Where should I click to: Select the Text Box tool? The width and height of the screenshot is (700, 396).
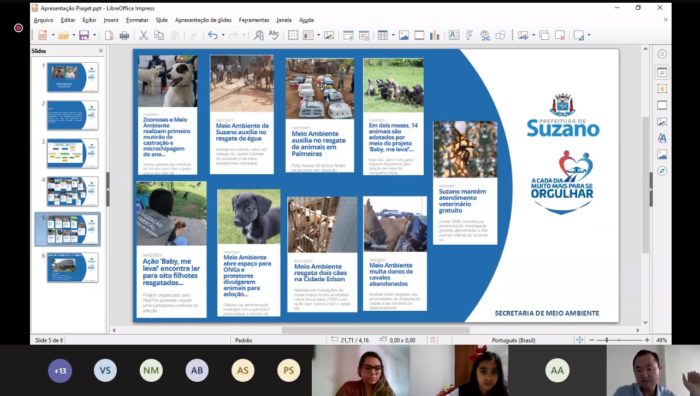pos(454,35)
